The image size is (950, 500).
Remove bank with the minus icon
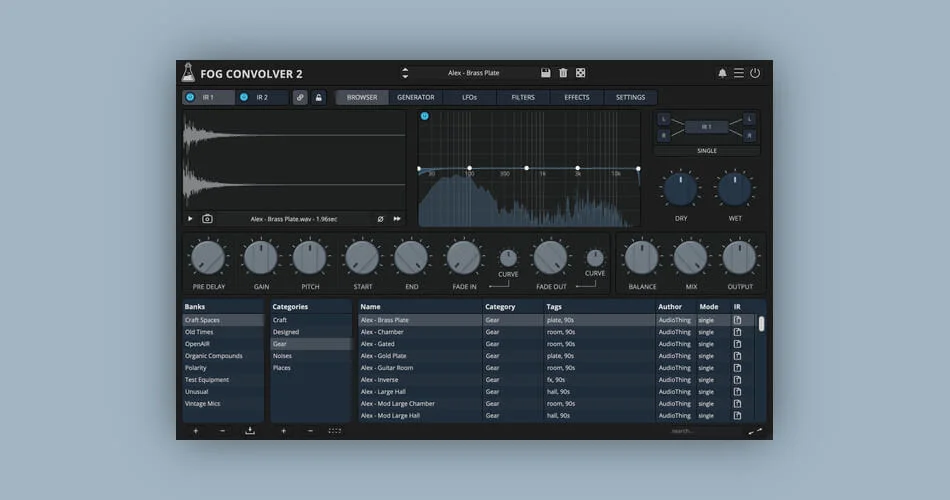(x=222, y=431)
